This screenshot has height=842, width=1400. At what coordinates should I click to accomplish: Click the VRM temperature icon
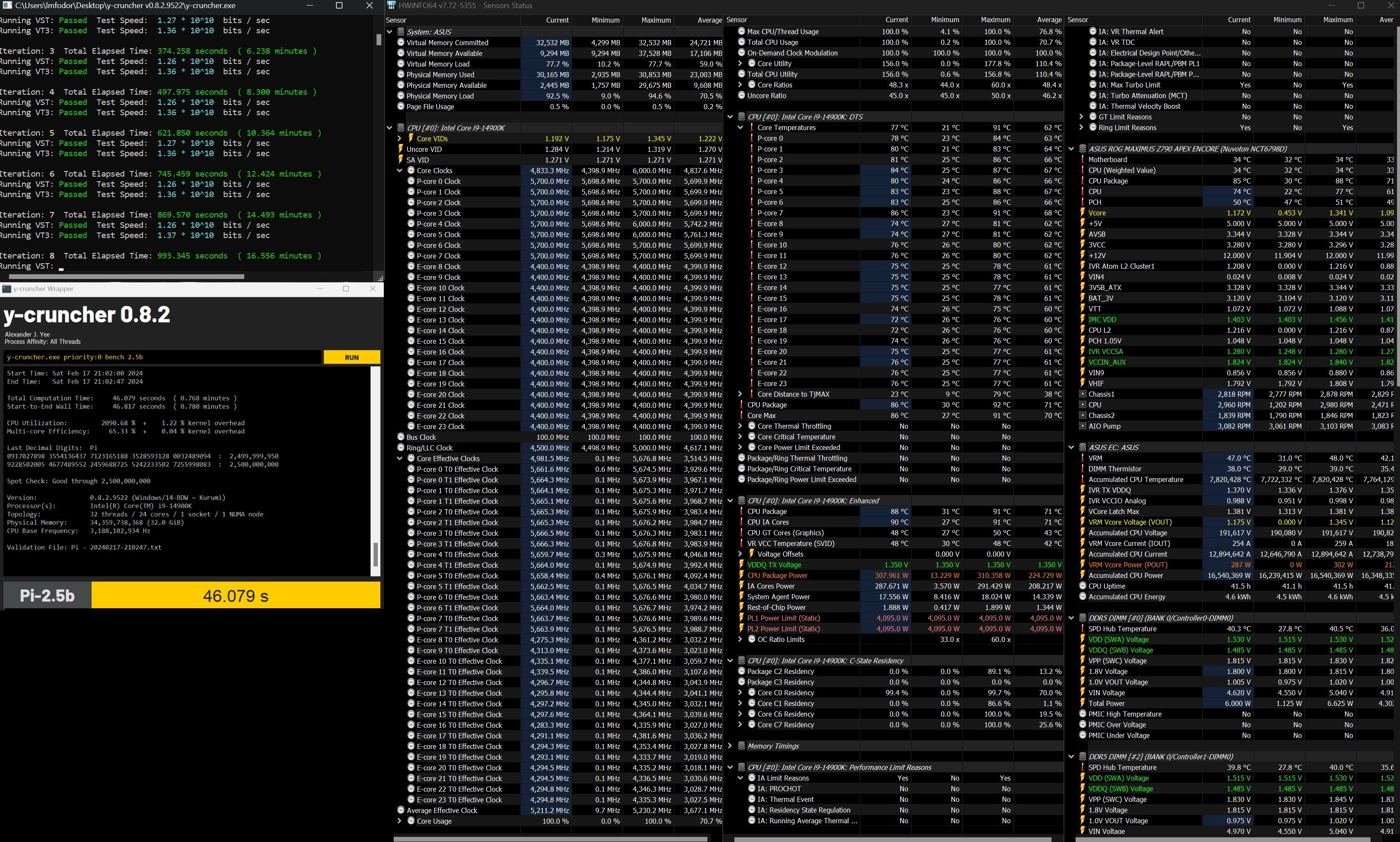[1082, 458]
